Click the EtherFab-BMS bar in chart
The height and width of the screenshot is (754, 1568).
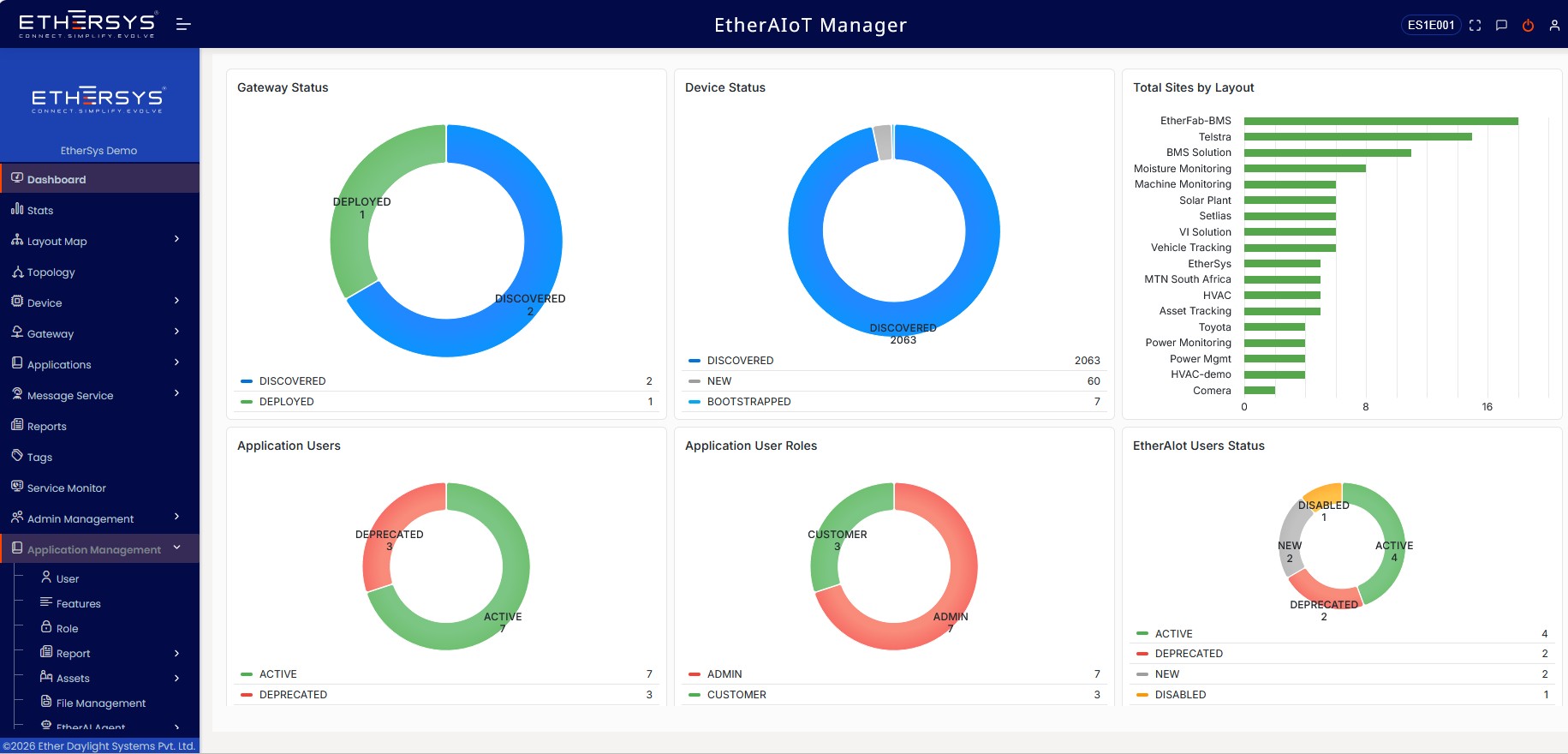coord(1381,121)
